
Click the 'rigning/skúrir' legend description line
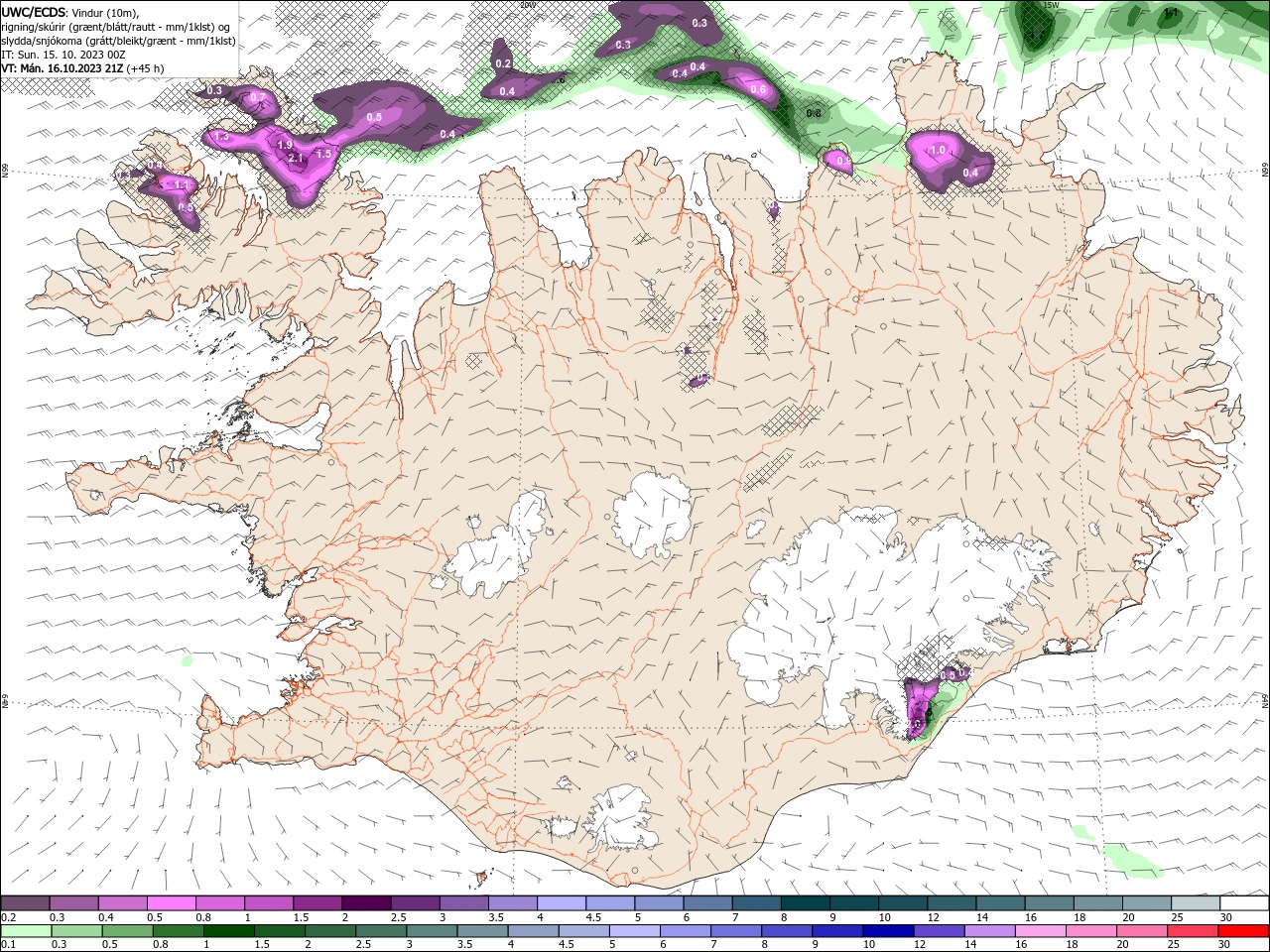(x=115, y=26)
